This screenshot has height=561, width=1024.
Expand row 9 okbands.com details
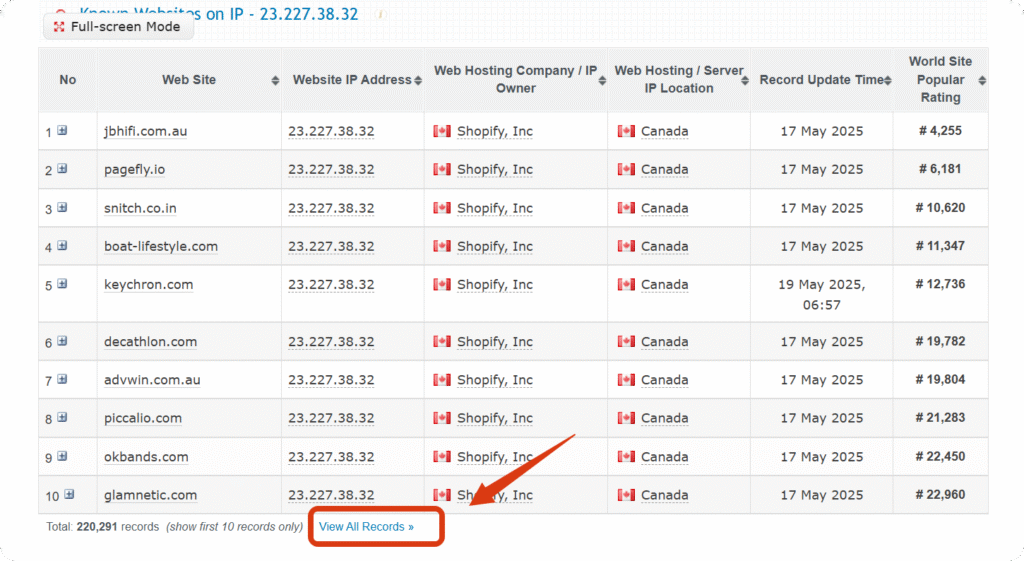coord(62,456)
